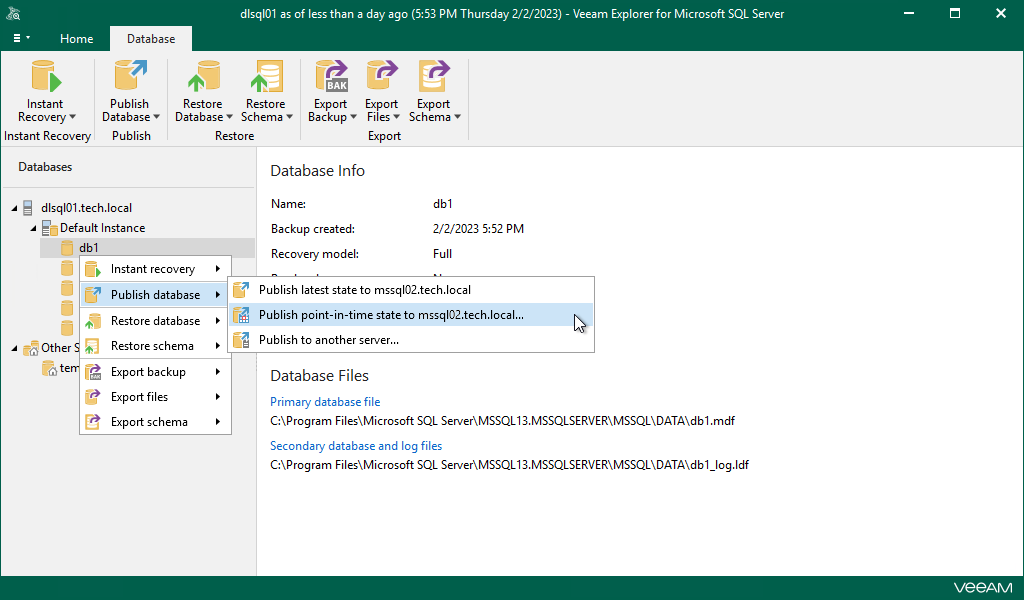Click the Publish point-in-time state submenu icon
This screenshot has width=1024, height=600.
click(241, 315)
